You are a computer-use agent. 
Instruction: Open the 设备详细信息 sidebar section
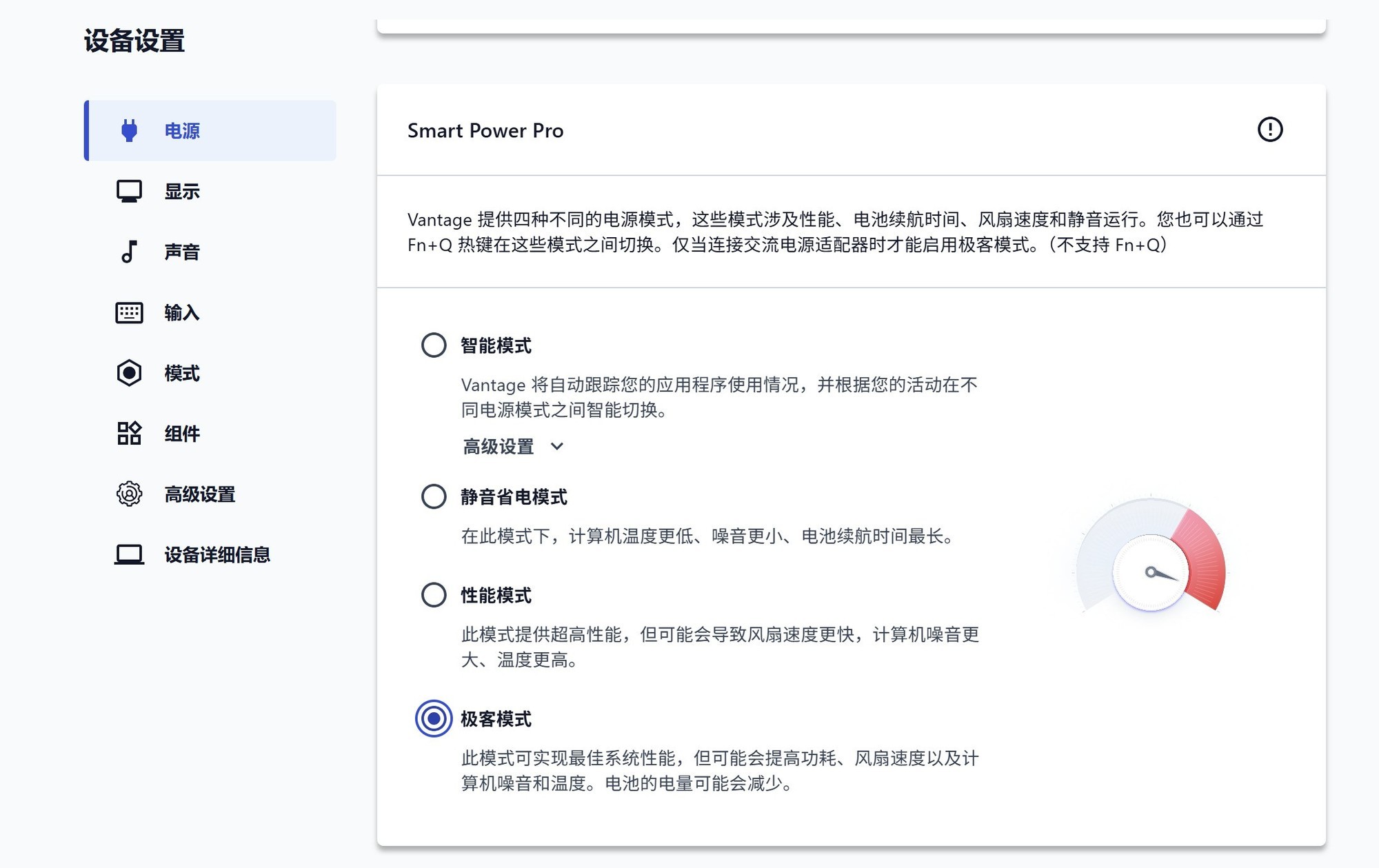coord(210,554)
